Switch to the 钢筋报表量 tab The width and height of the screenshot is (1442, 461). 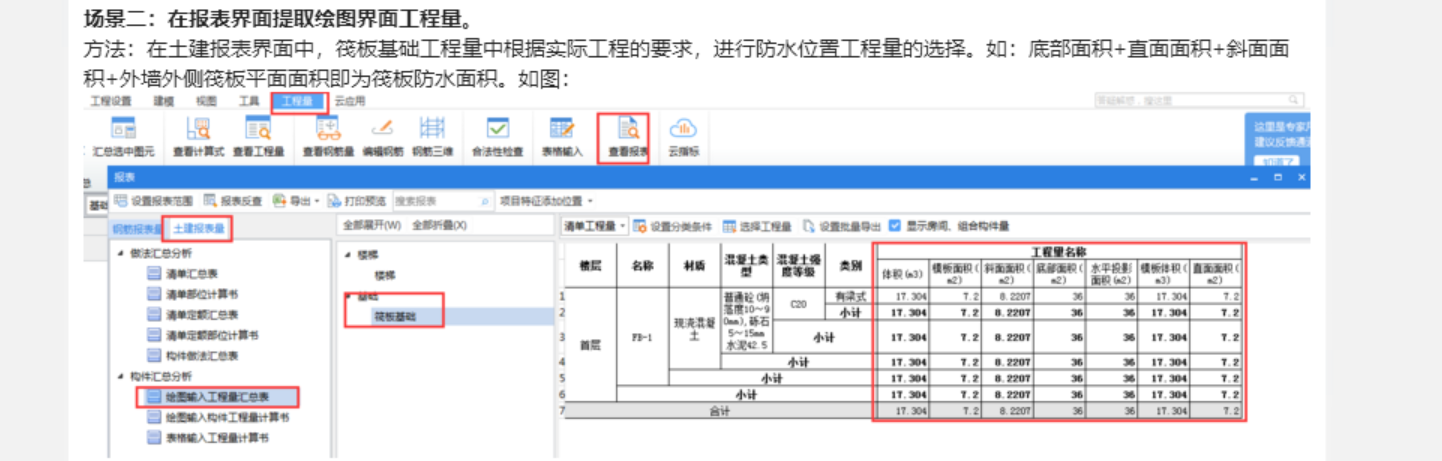(x=137, y=228)
